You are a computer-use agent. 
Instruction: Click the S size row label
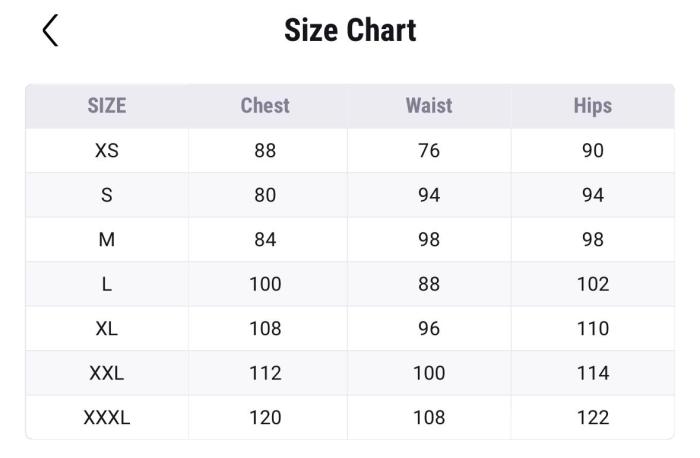(107, 195)
